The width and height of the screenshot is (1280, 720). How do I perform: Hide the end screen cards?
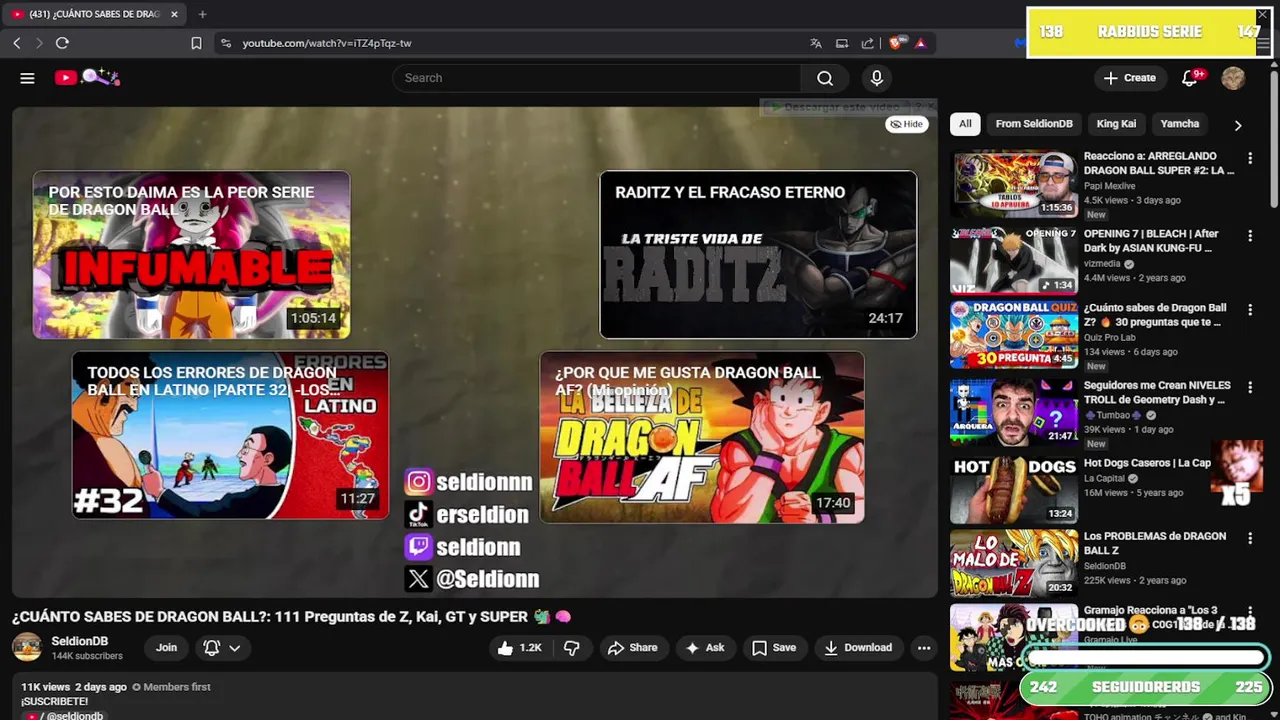(907, 124)
